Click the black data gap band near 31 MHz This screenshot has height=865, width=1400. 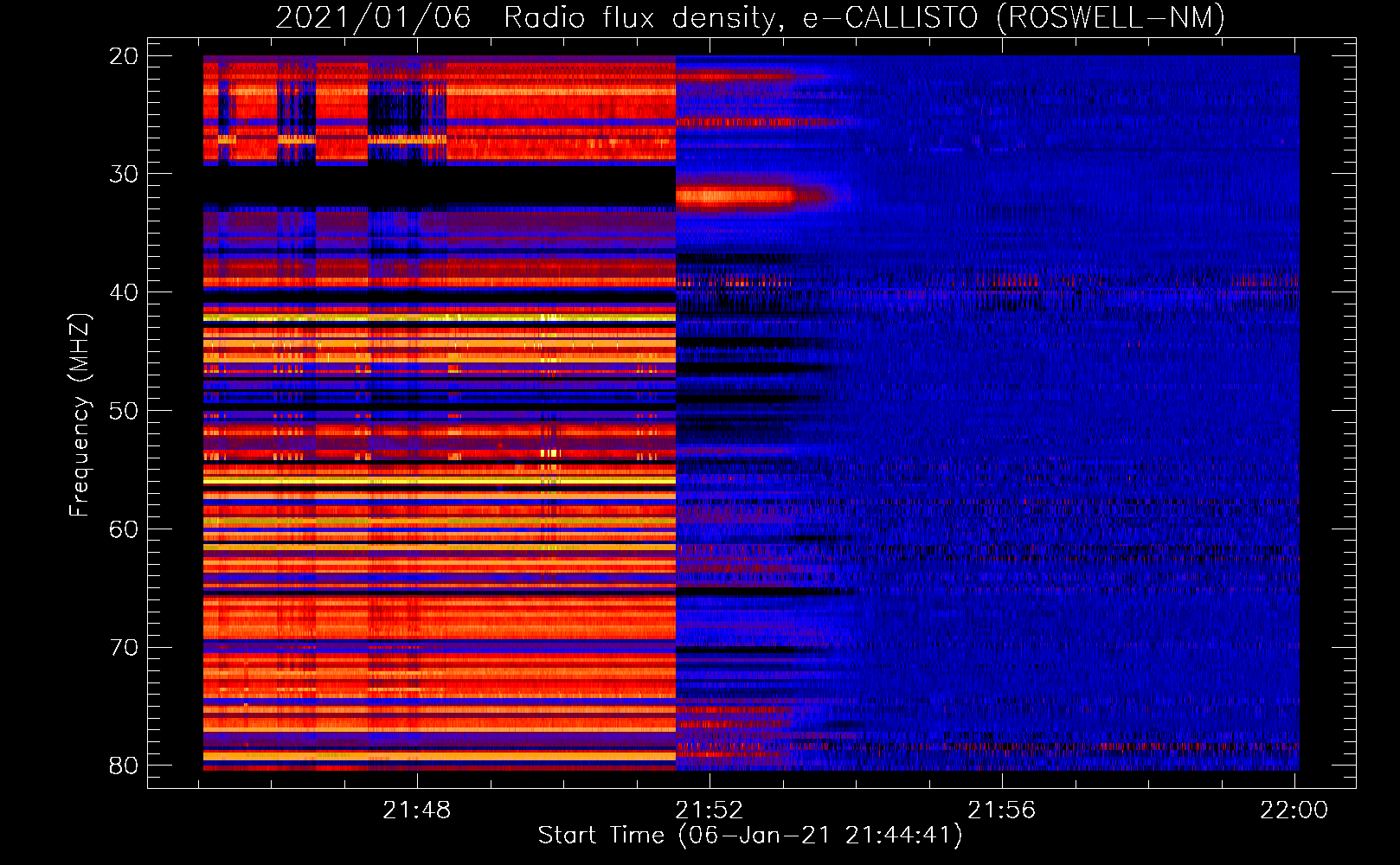pos(440,186)
